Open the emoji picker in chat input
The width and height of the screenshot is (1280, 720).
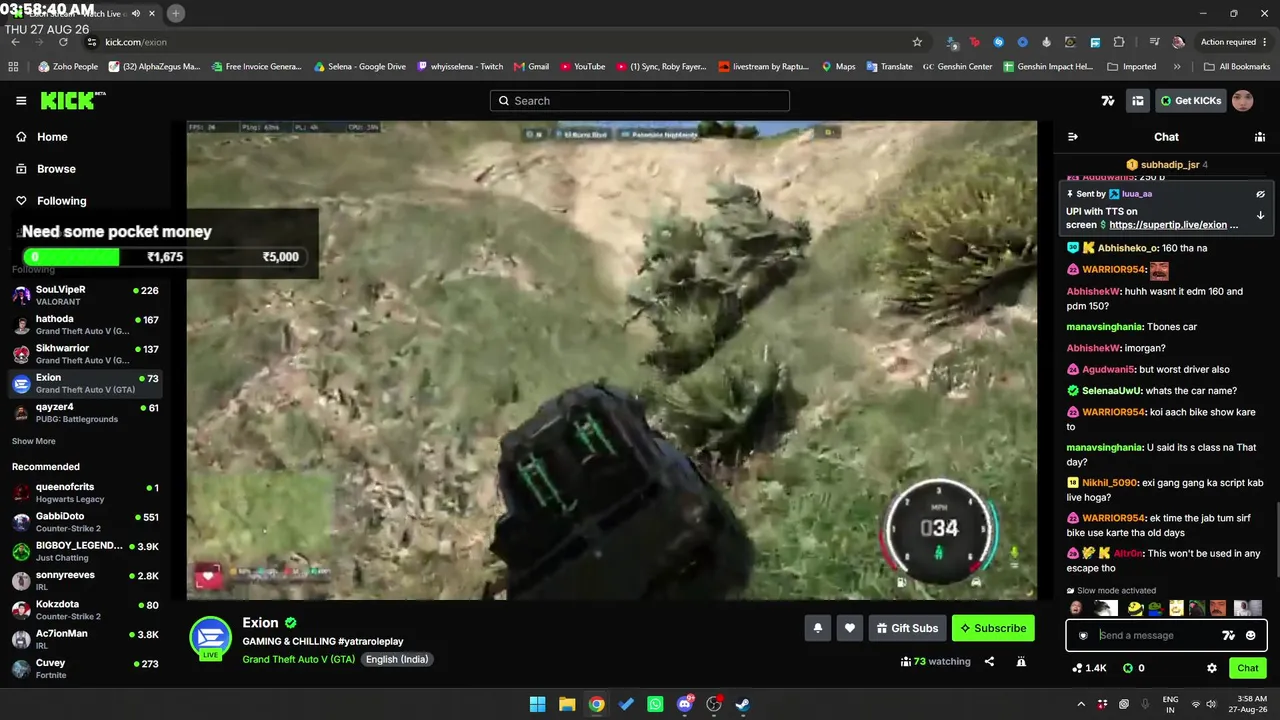coord(1250,635)
